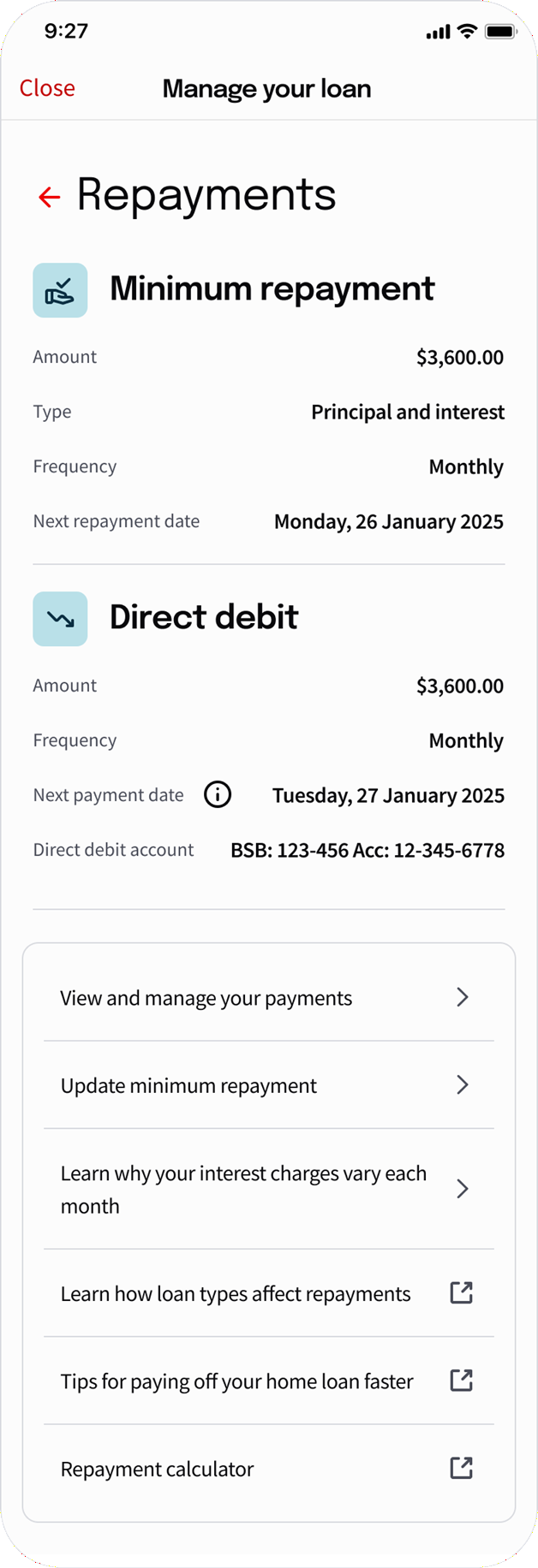Screen dimensions: 538x1568
Task: Tap the Monday, 26 January 2025 repayment date
Action: coord(389,522)
